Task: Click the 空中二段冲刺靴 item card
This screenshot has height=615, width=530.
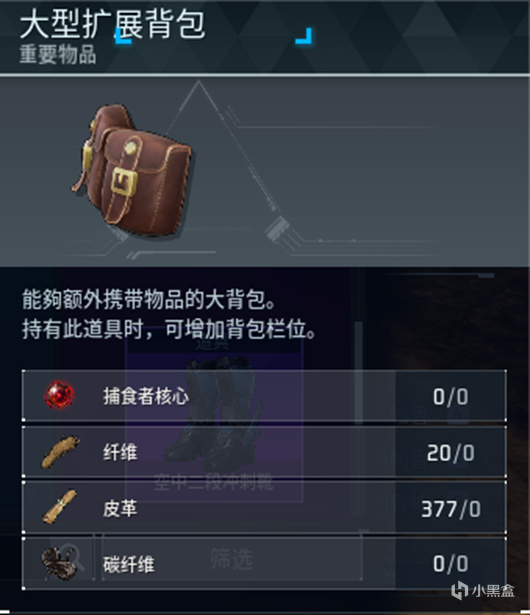Action: (x=214, y=420)
